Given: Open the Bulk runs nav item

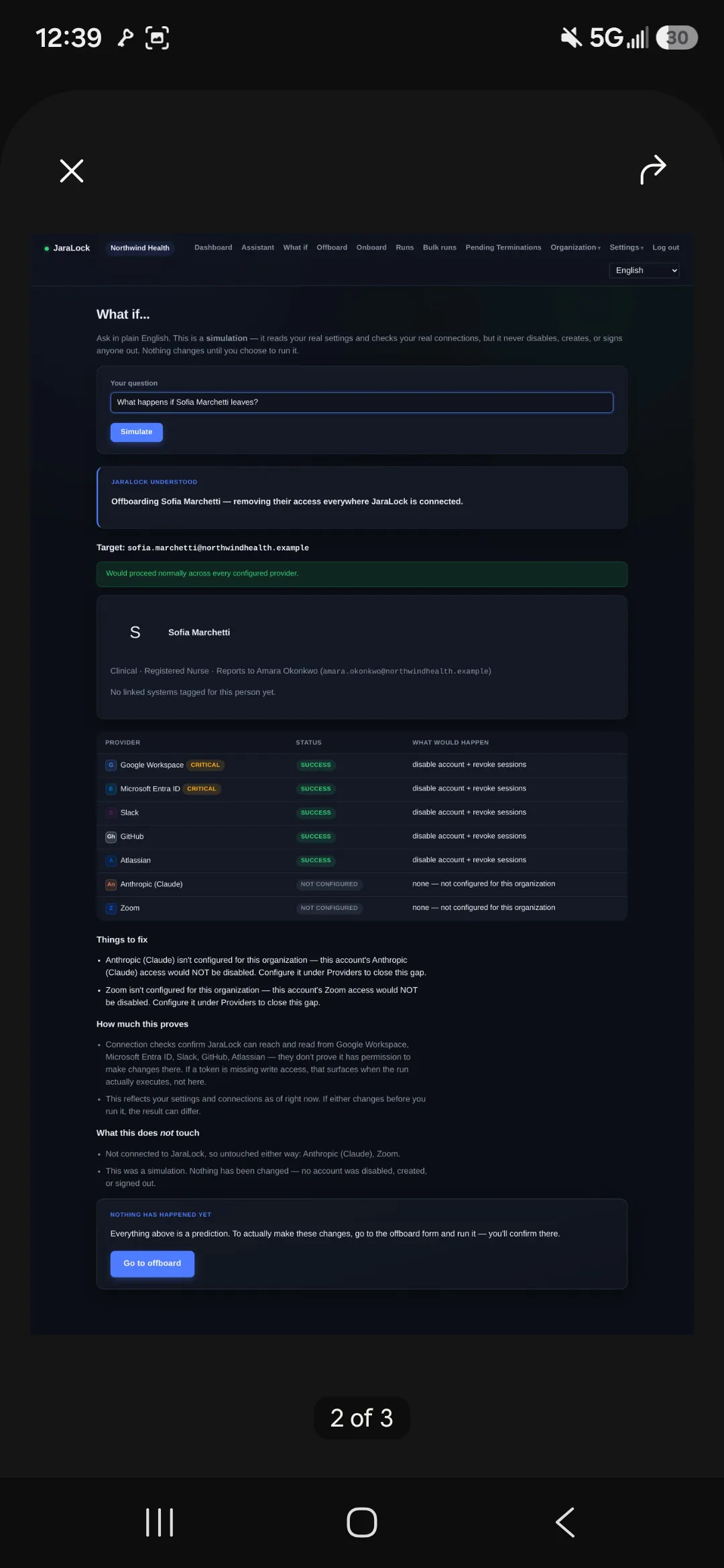Looking at the screenshot, I should (x=440, y=247).
